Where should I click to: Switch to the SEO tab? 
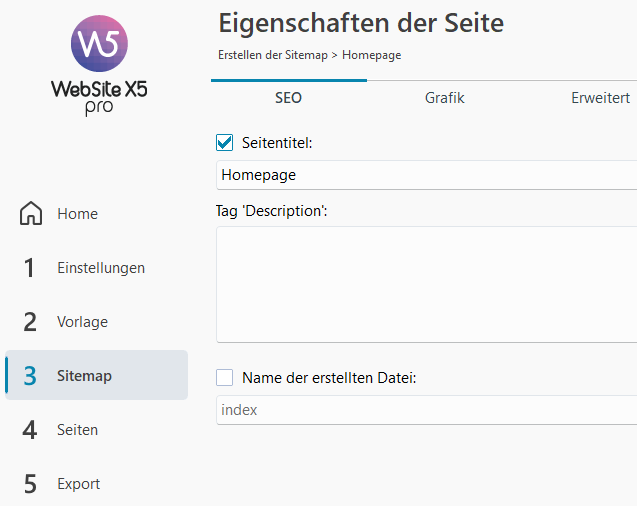pyautogui.click(x=288, y=98)
